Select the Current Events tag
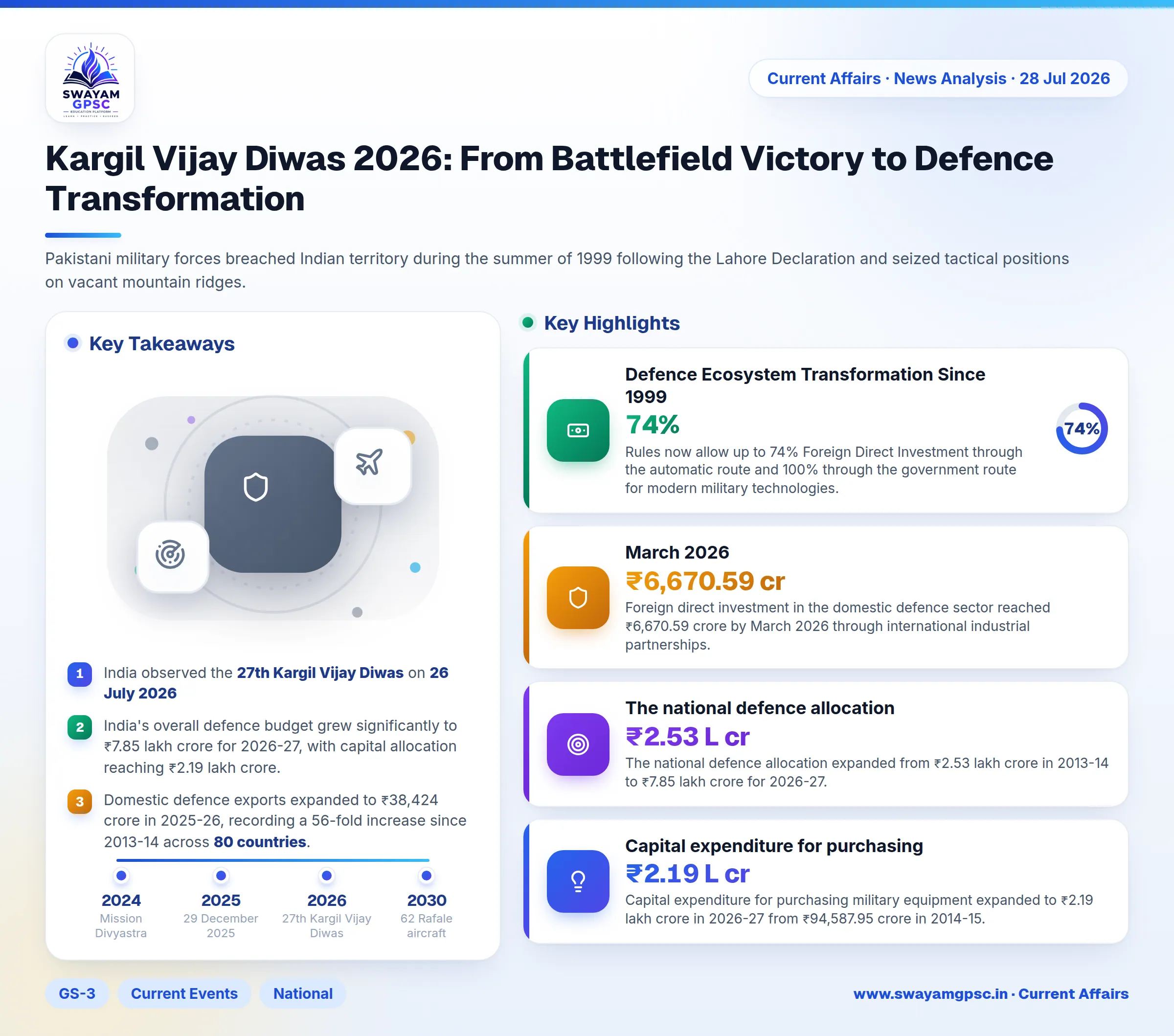Image resolution: width=1174 pixels, height=1036 pixels. 184,993
